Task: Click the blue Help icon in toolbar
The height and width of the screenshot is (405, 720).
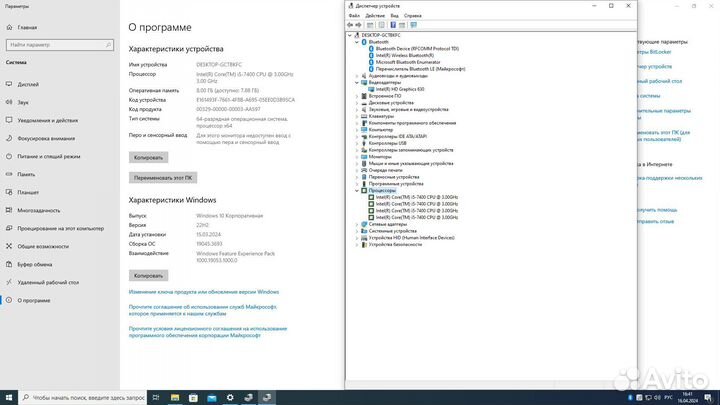Action: pos(393,25)
